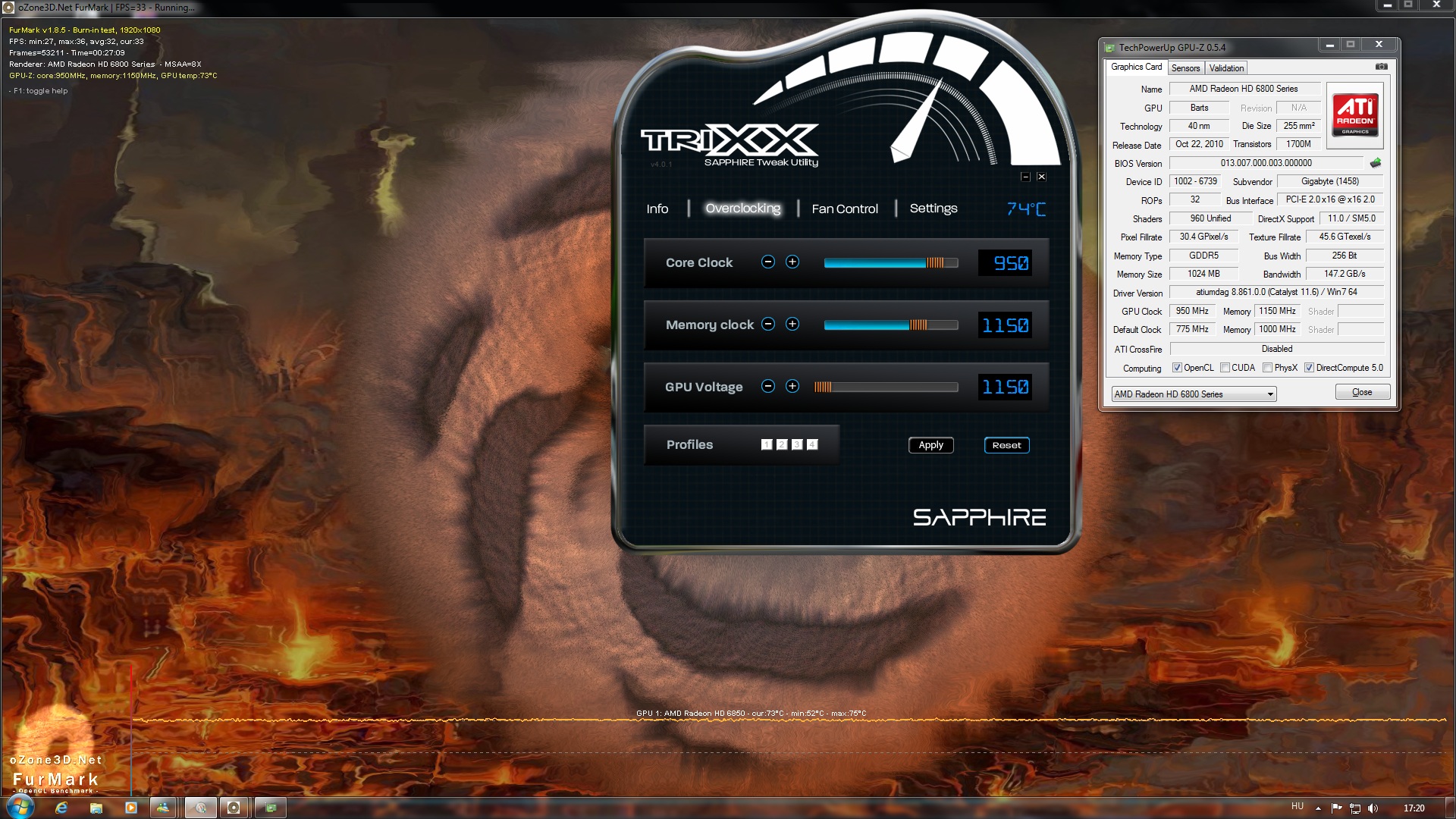Click the 74°C temperature readout in TRIXX
The height and width of the screenshot is (819, 1456).
coord(1026,209)
